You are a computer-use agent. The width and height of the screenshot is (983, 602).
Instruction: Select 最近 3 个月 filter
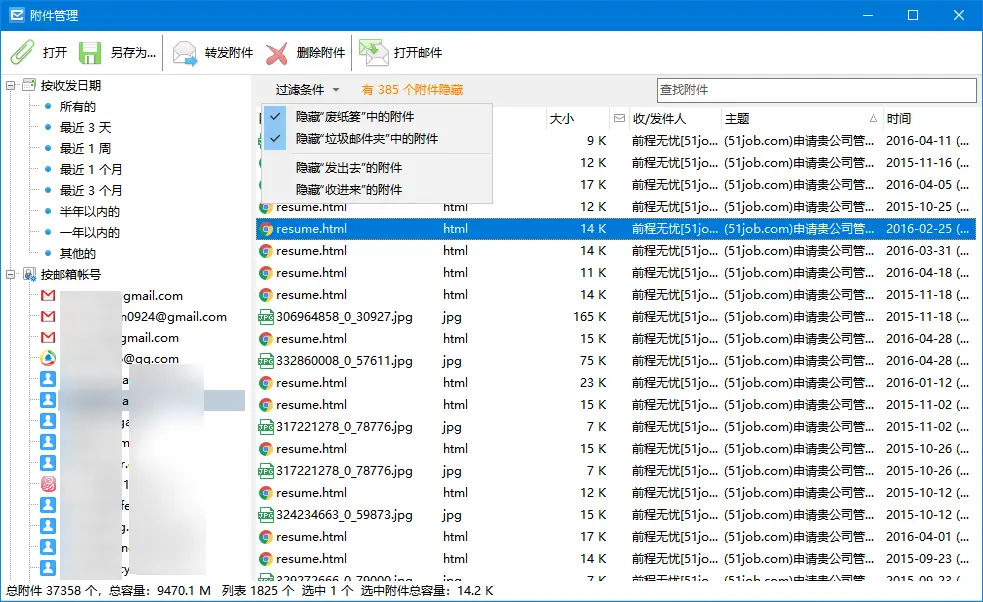pyautogui.click(x=91, y=191)
